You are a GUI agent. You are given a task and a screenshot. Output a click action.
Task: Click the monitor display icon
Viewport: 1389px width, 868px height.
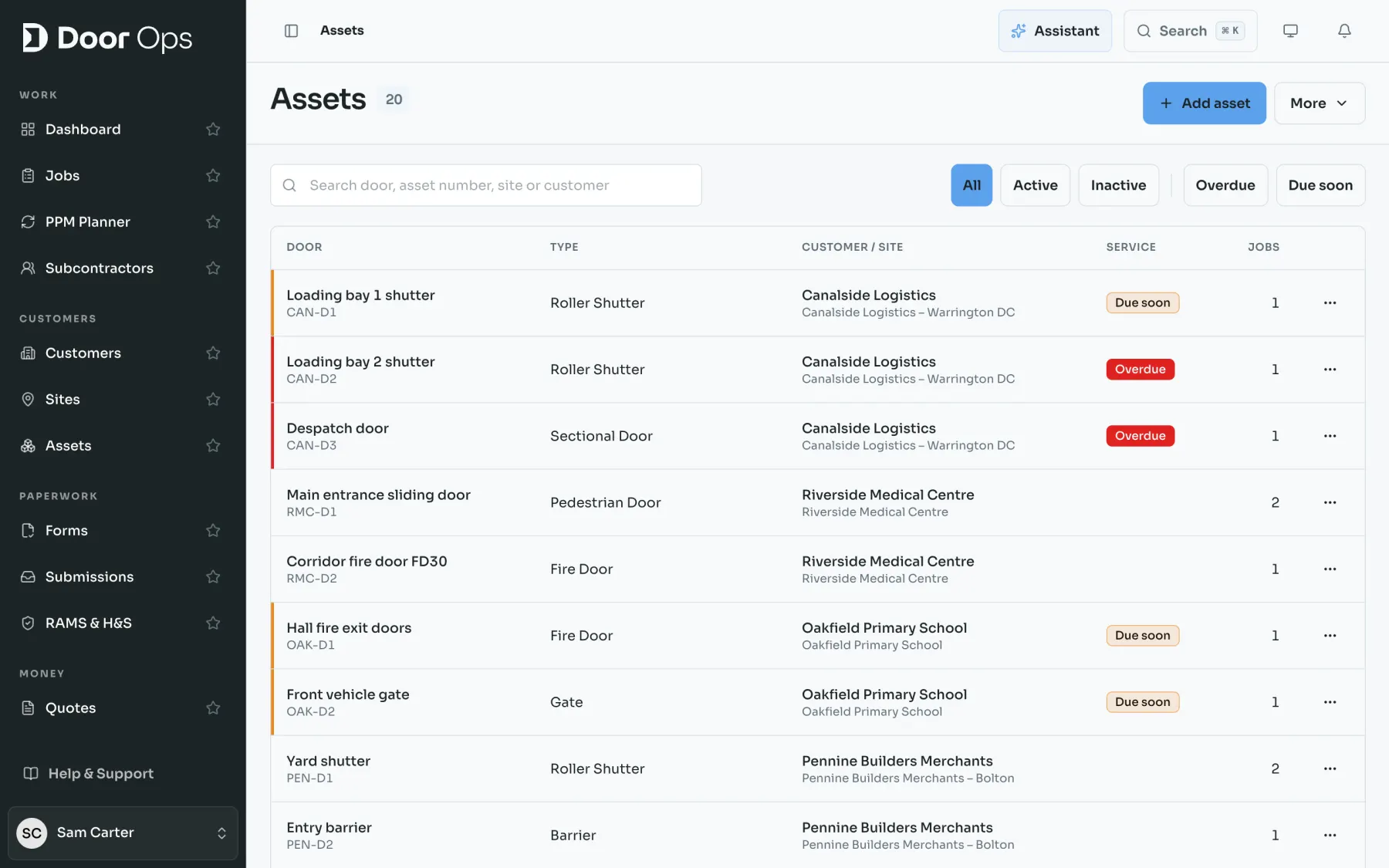coord(1290,31)
